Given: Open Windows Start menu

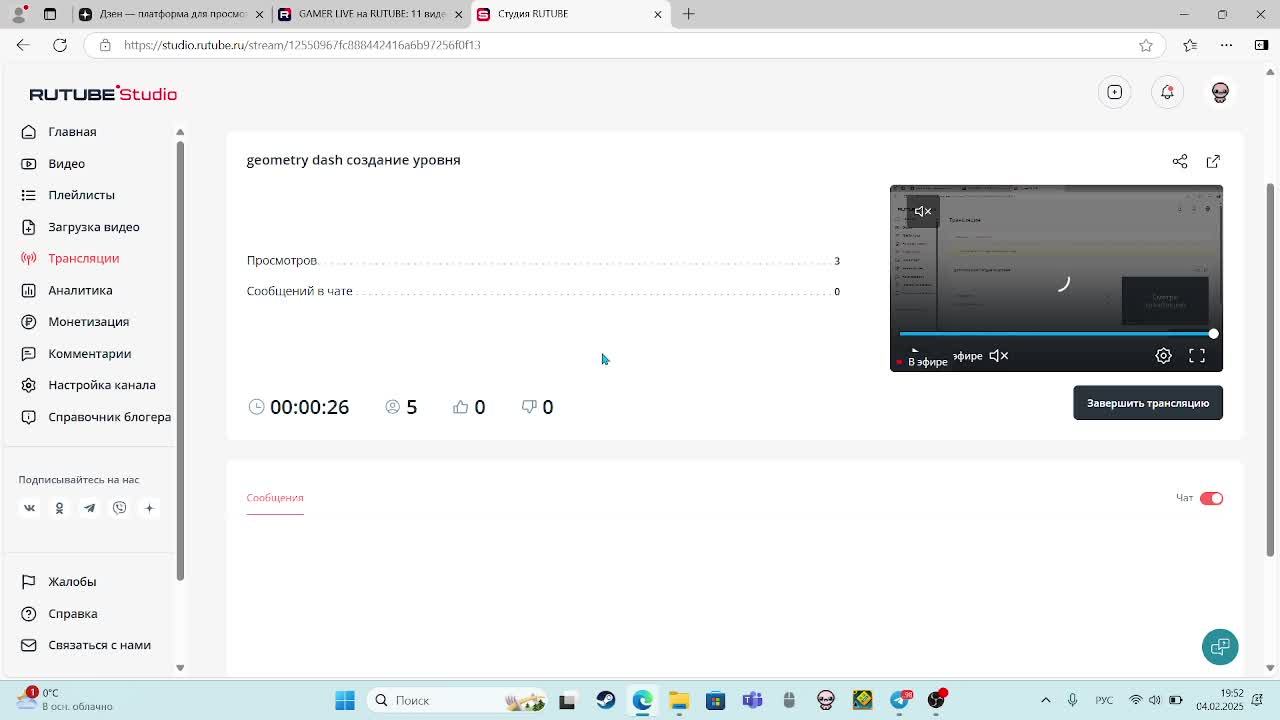Looking at the screenshot, I should [344, 700].
